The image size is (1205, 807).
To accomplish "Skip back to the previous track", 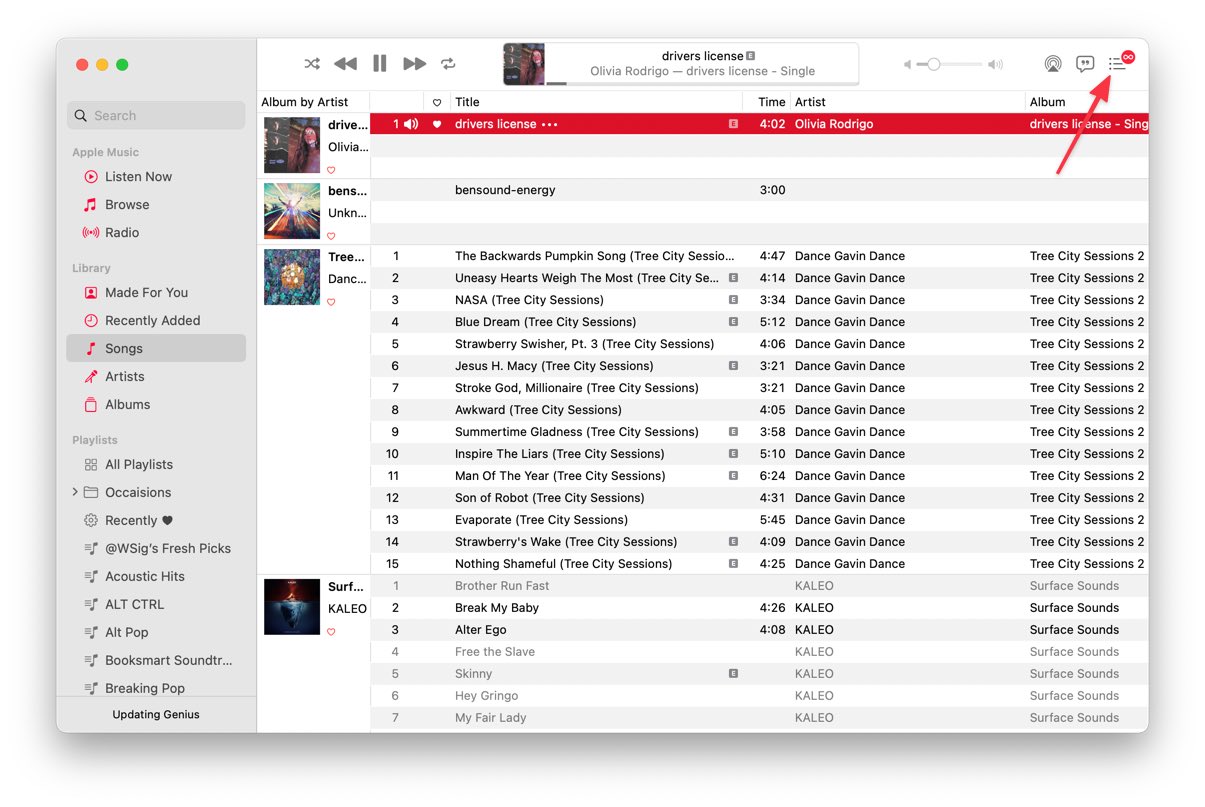I will 345,64.
